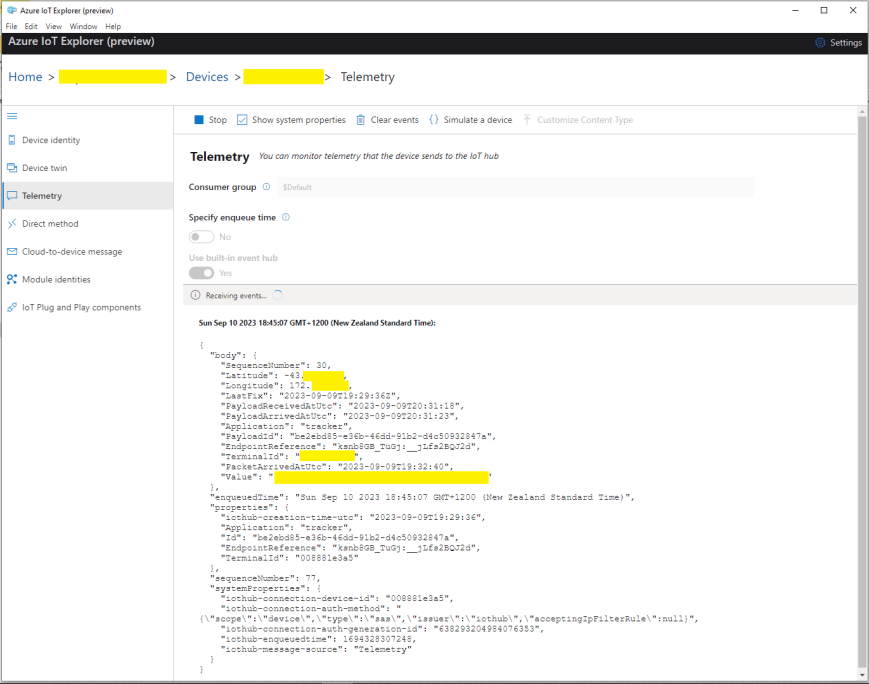The width and height of the screenshot is (869, 684).
Task: Click the Simulate a device braces icon
Action: (x=433, y=119)
